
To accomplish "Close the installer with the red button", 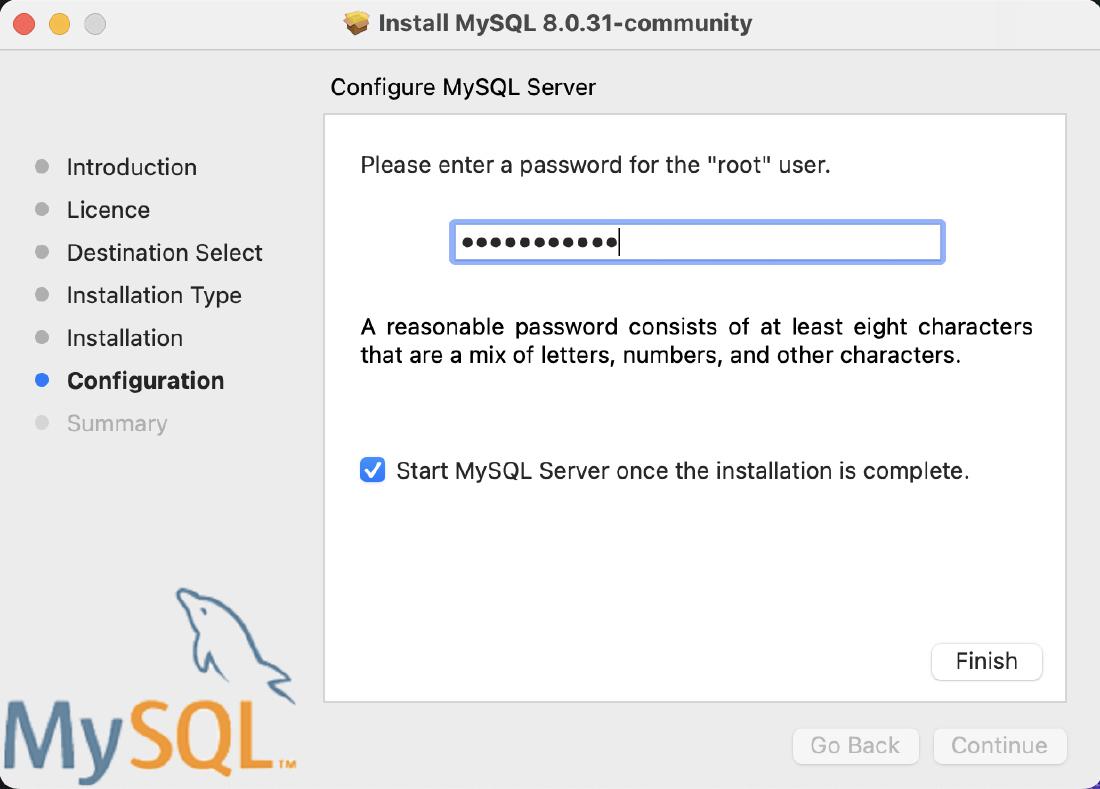I will point(24,24).
